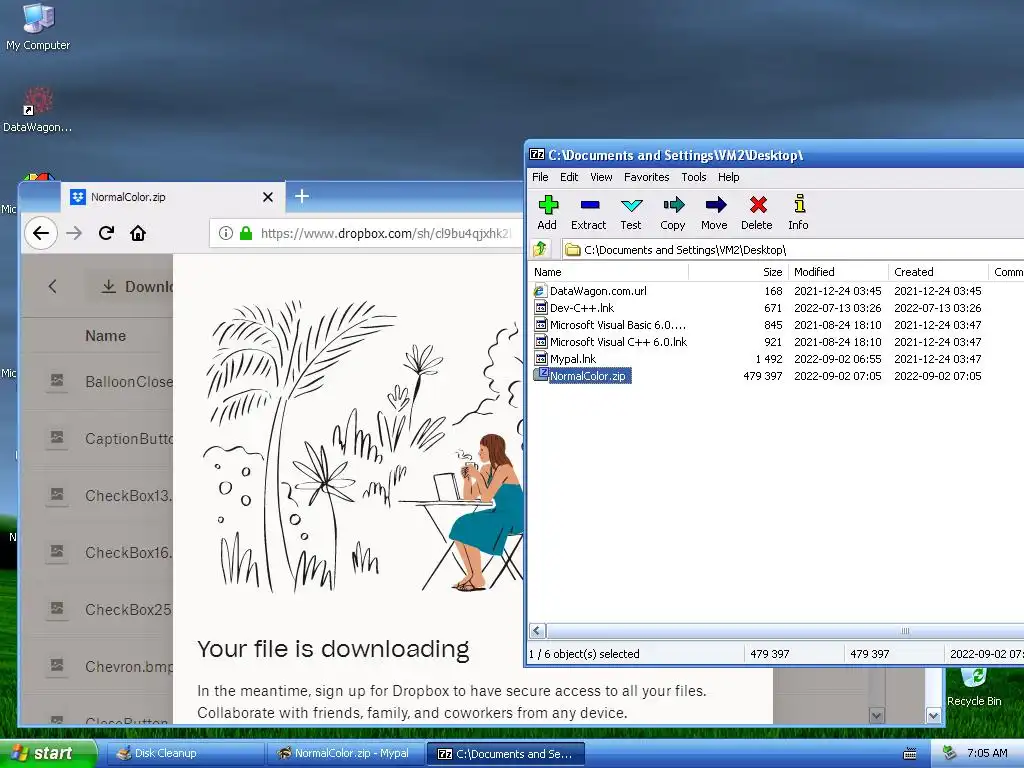
Task: Click the green padlock security icon
Action: 246,233
